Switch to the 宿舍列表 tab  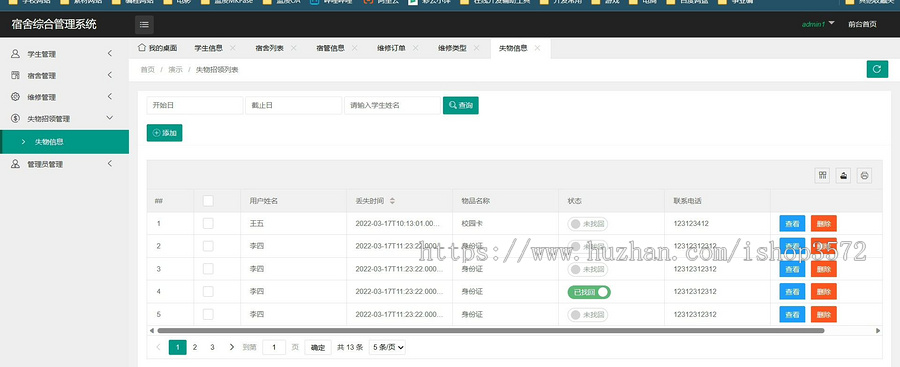[x=269, y=48]
